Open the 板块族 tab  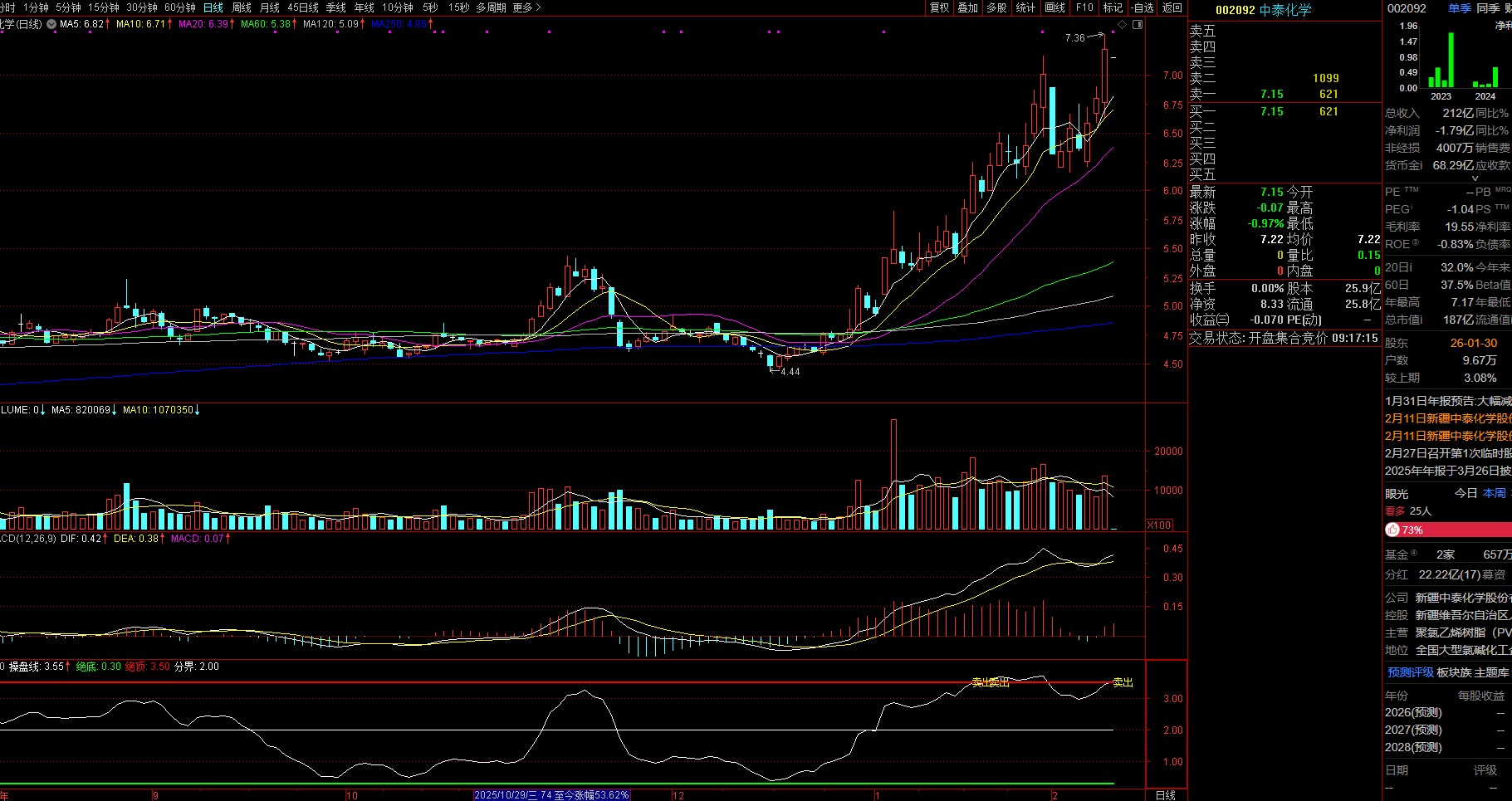(x=1454, y=672)
